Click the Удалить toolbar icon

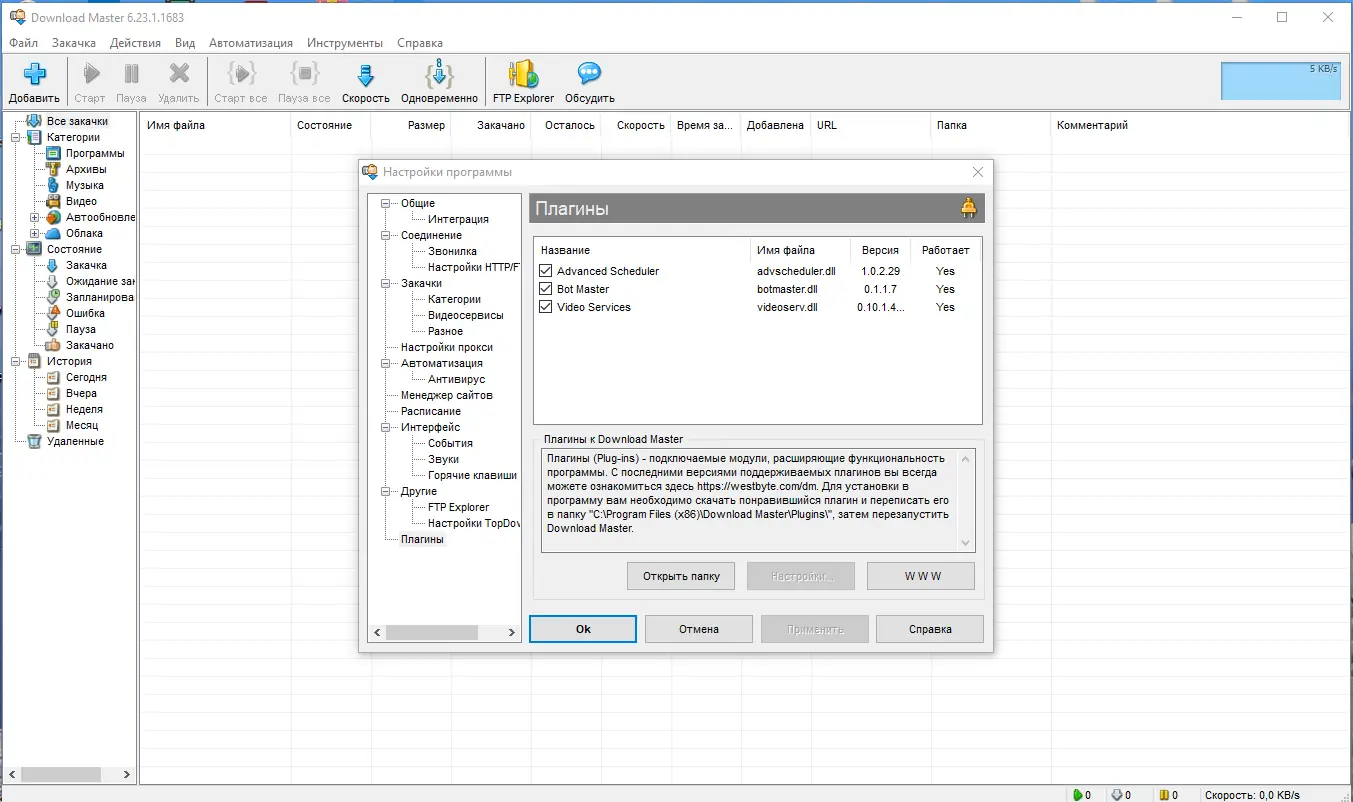[x=179, y=75]
